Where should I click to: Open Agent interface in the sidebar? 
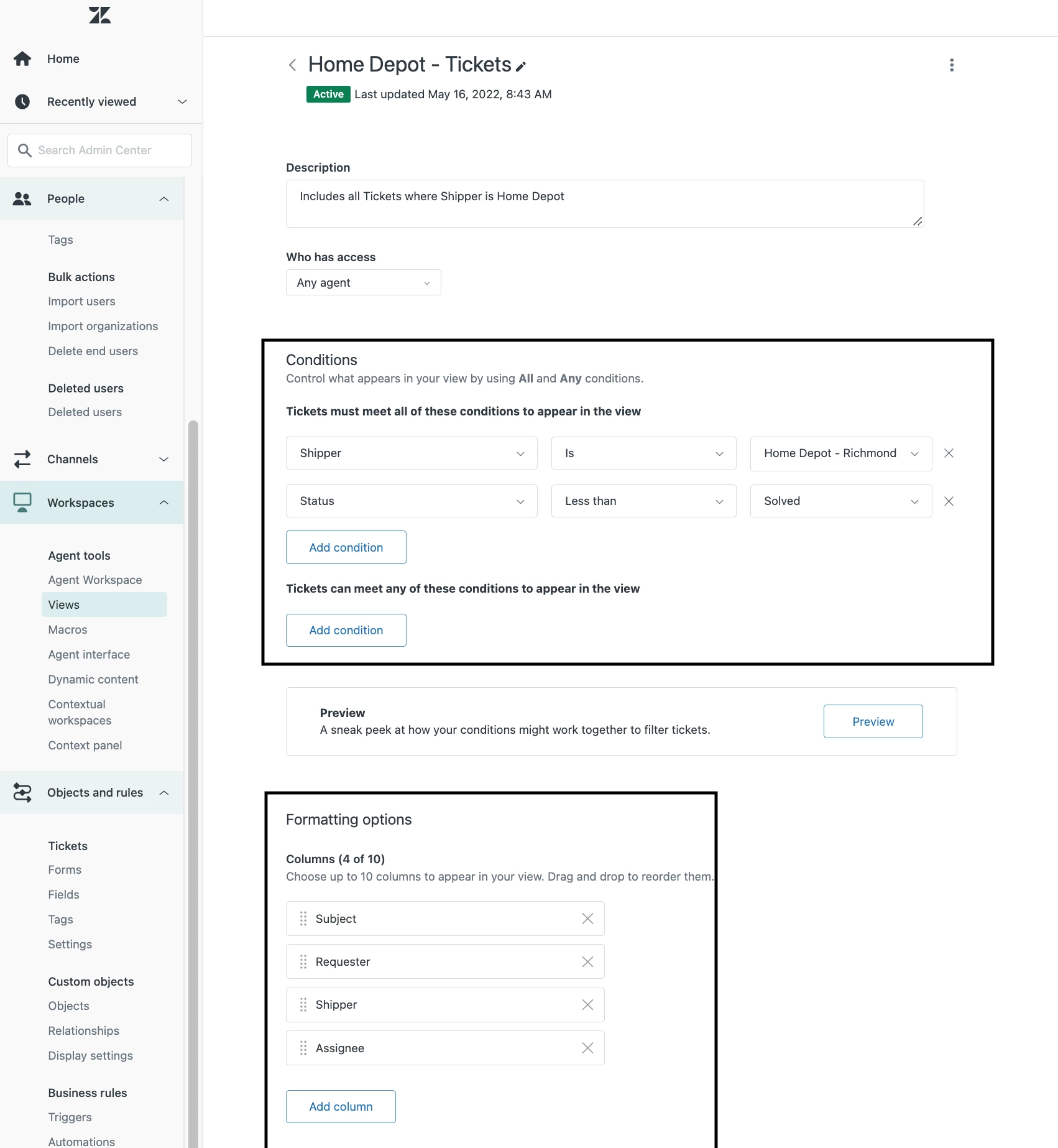pos(89,654)
